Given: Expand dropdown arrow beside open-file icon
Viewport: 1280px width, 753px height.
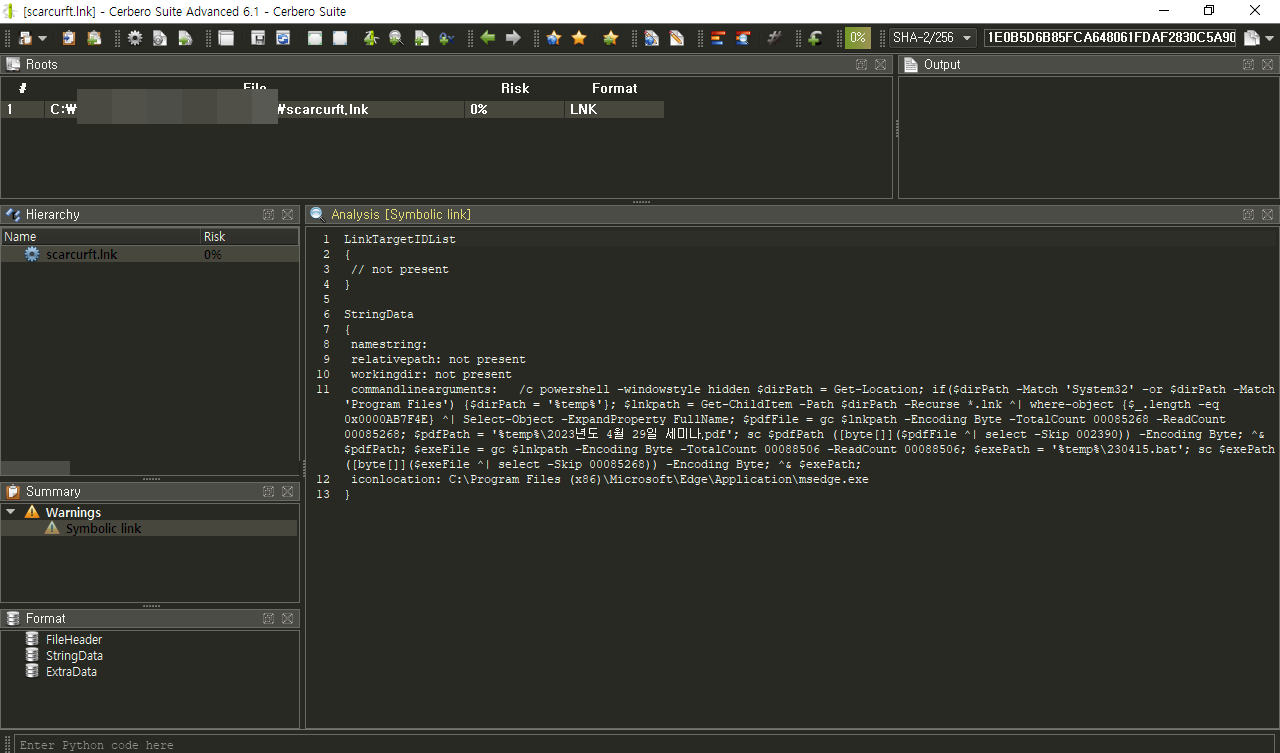Looking at the screenshot, I should (42, 38).
